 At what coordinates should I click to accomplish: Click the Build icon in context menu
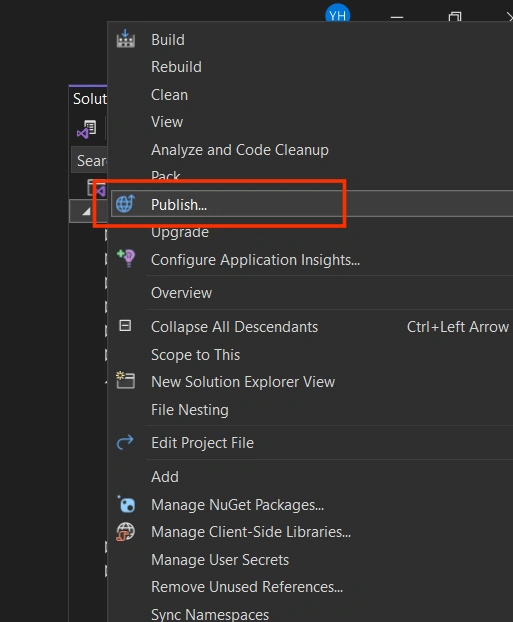[x=126, y=39]
